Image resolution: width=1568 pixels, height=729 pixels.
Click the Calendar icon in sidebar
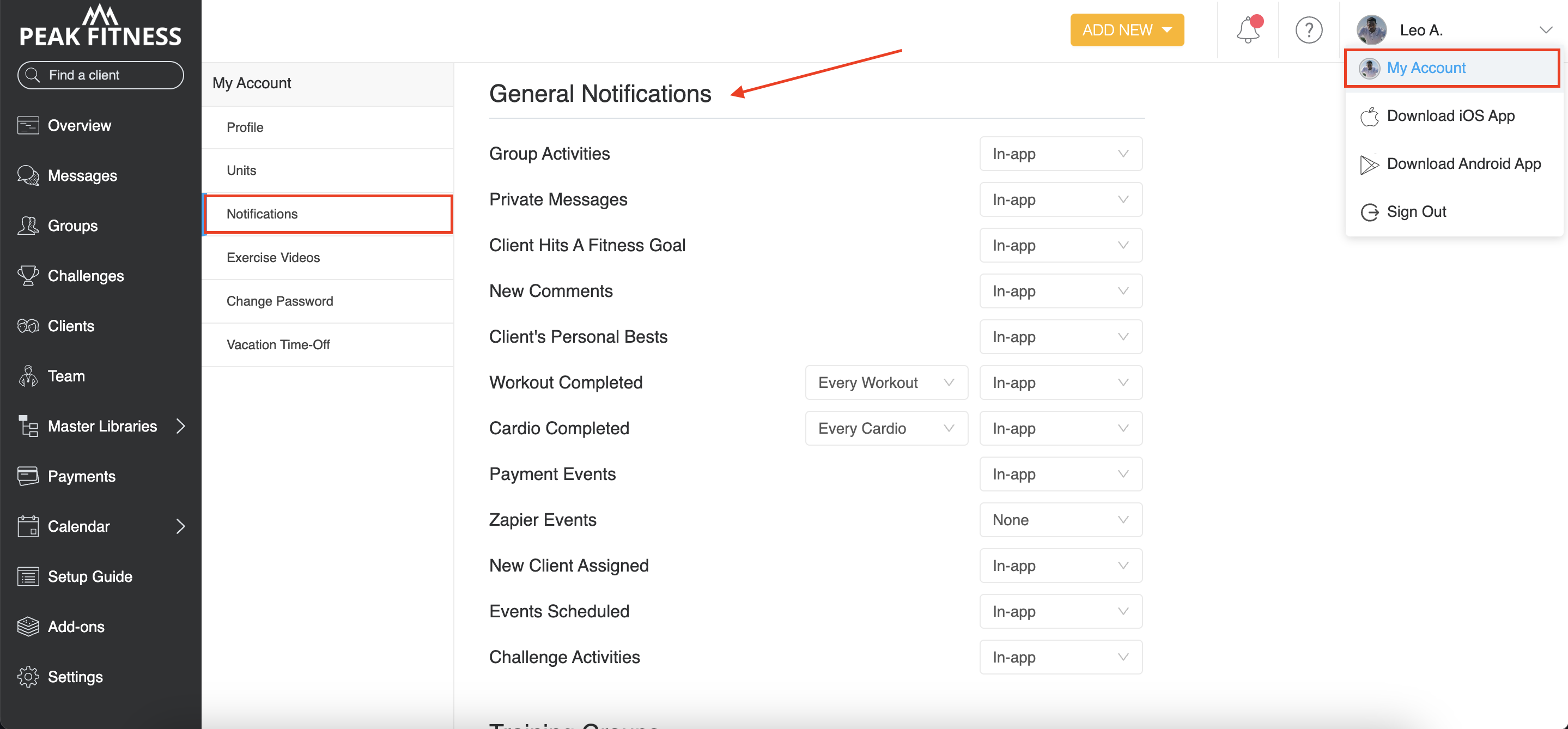click(x=28, y=526)
